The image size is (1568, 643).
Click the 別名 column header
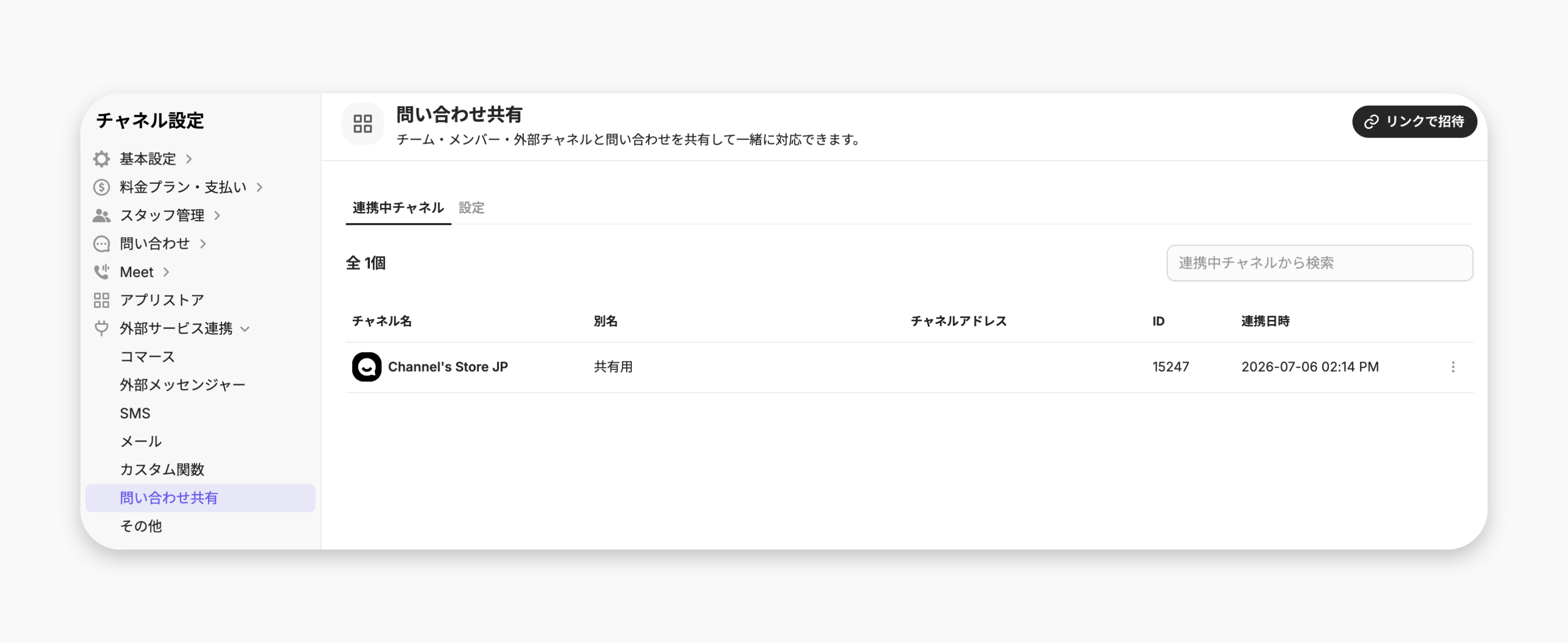(606, 321)
